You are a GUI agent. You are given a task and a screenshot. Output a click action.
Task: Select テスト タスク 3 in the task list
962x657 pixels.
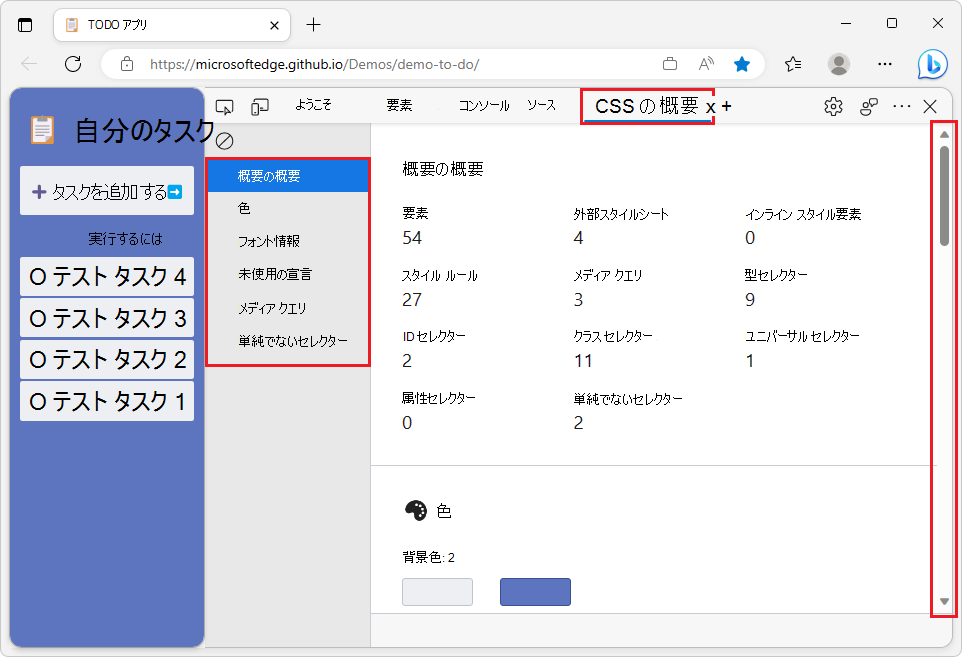point(106,318)
